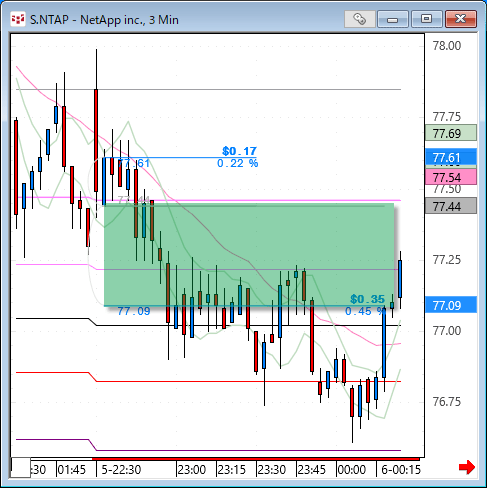Click the S.NTAP window title text
487x488 pixels.
point(104,20)
